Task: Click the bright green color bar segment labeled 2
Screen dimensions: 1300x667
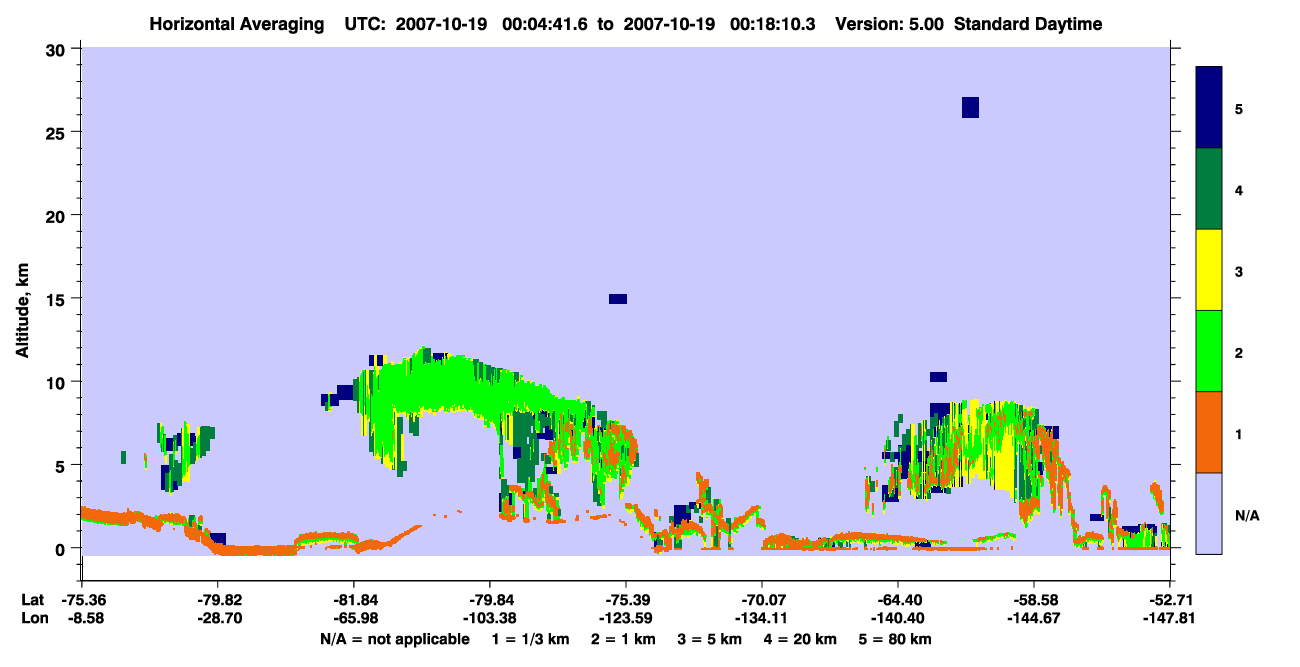Action: tap(1209, 351)
